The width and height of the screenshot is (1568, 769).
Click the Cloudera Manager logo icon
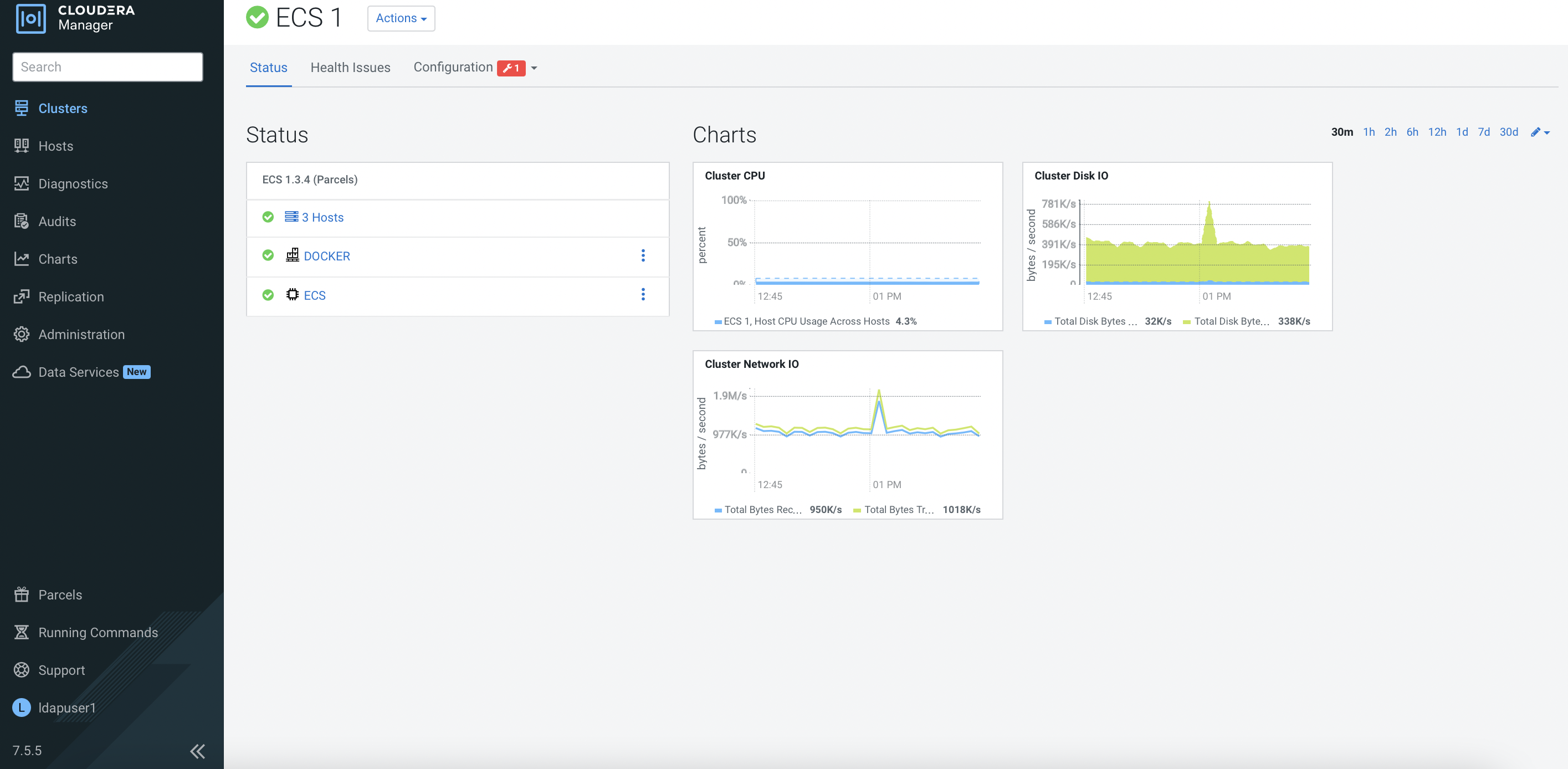click(30, 18)
